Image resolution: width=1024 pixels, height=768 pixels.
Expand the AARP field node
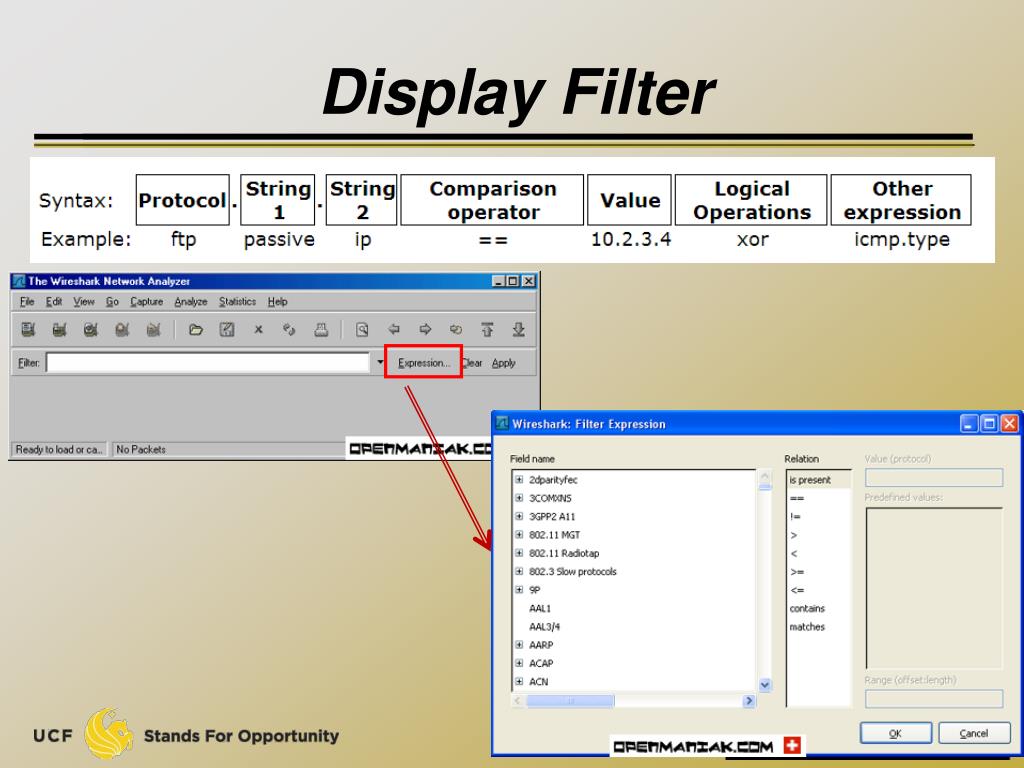(x=519, y=645)
